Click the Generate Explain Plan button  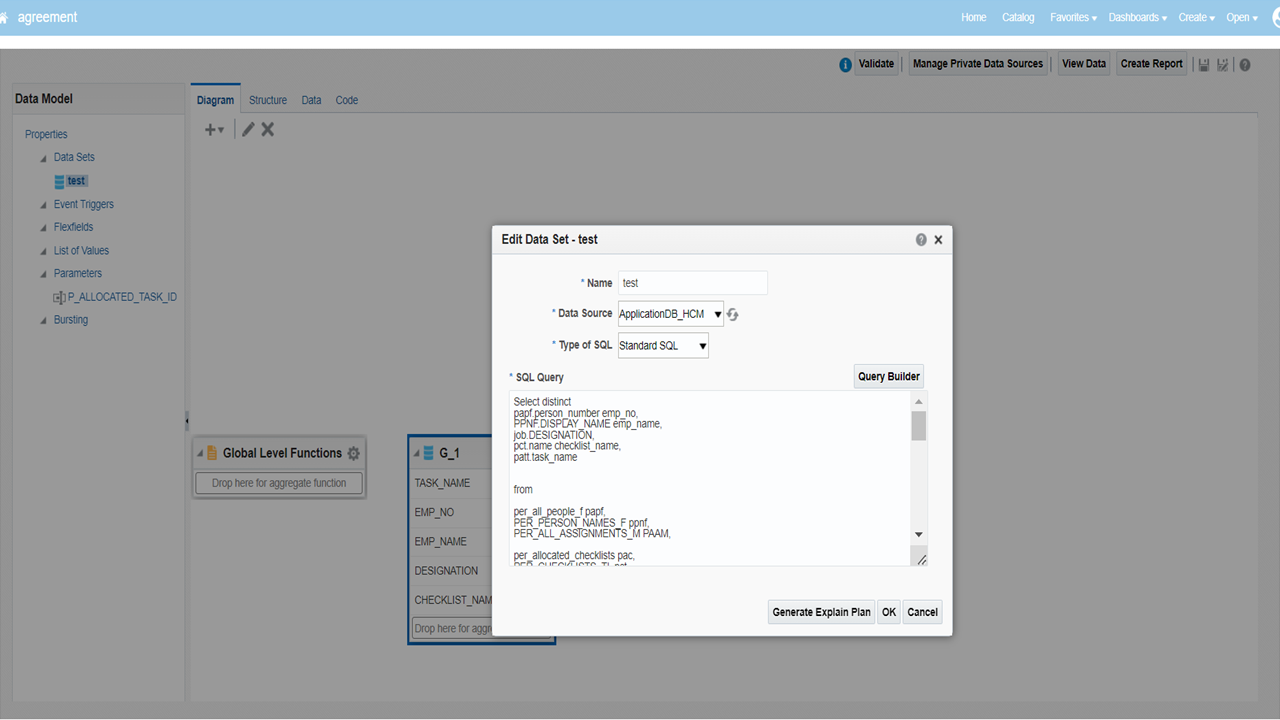(x=821, y=612)
